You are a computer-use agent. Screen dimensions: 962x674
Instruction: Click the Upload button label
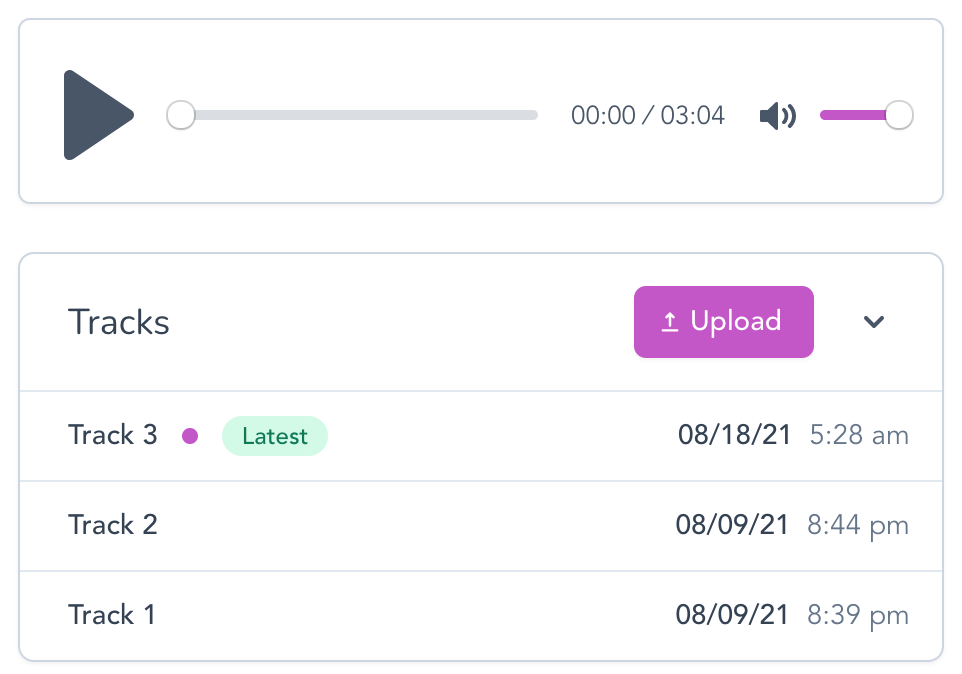(736, 321)
